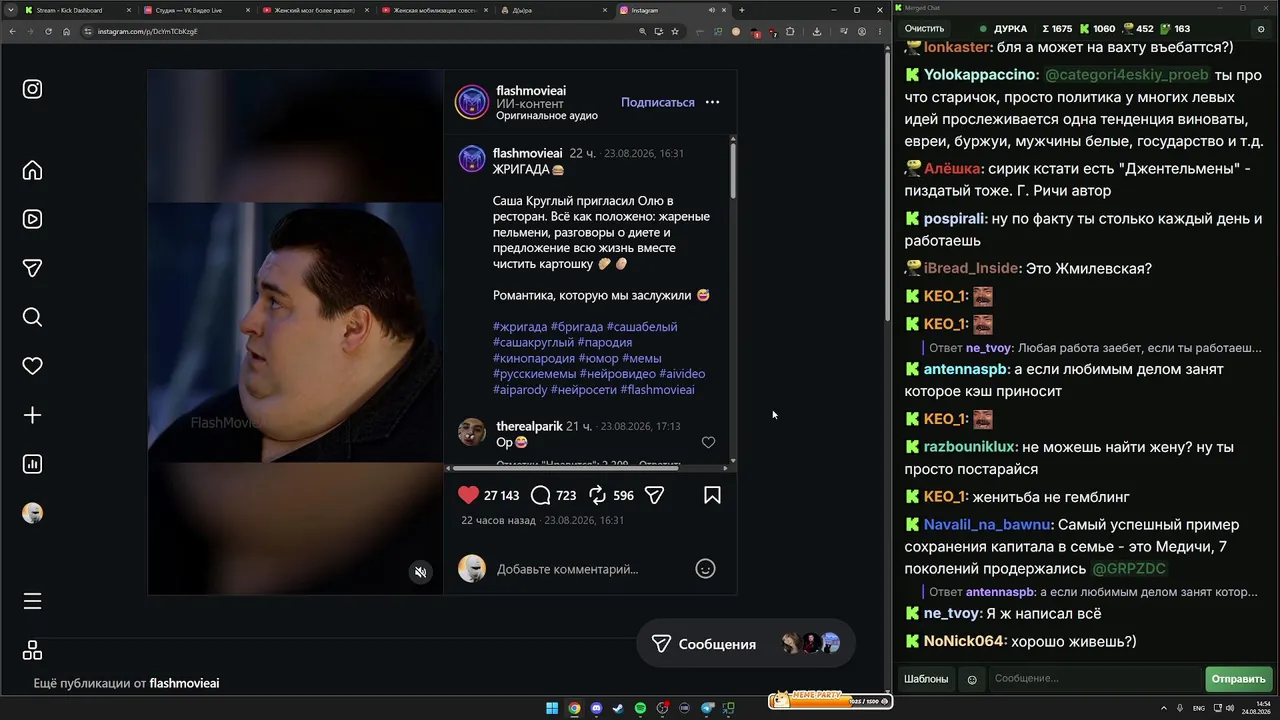Image resolution: width=1280 pixels, height=720 pixels.
Task: Switch to Женская мобилизация YouTube tab
Action: click(x=433, y=10)
